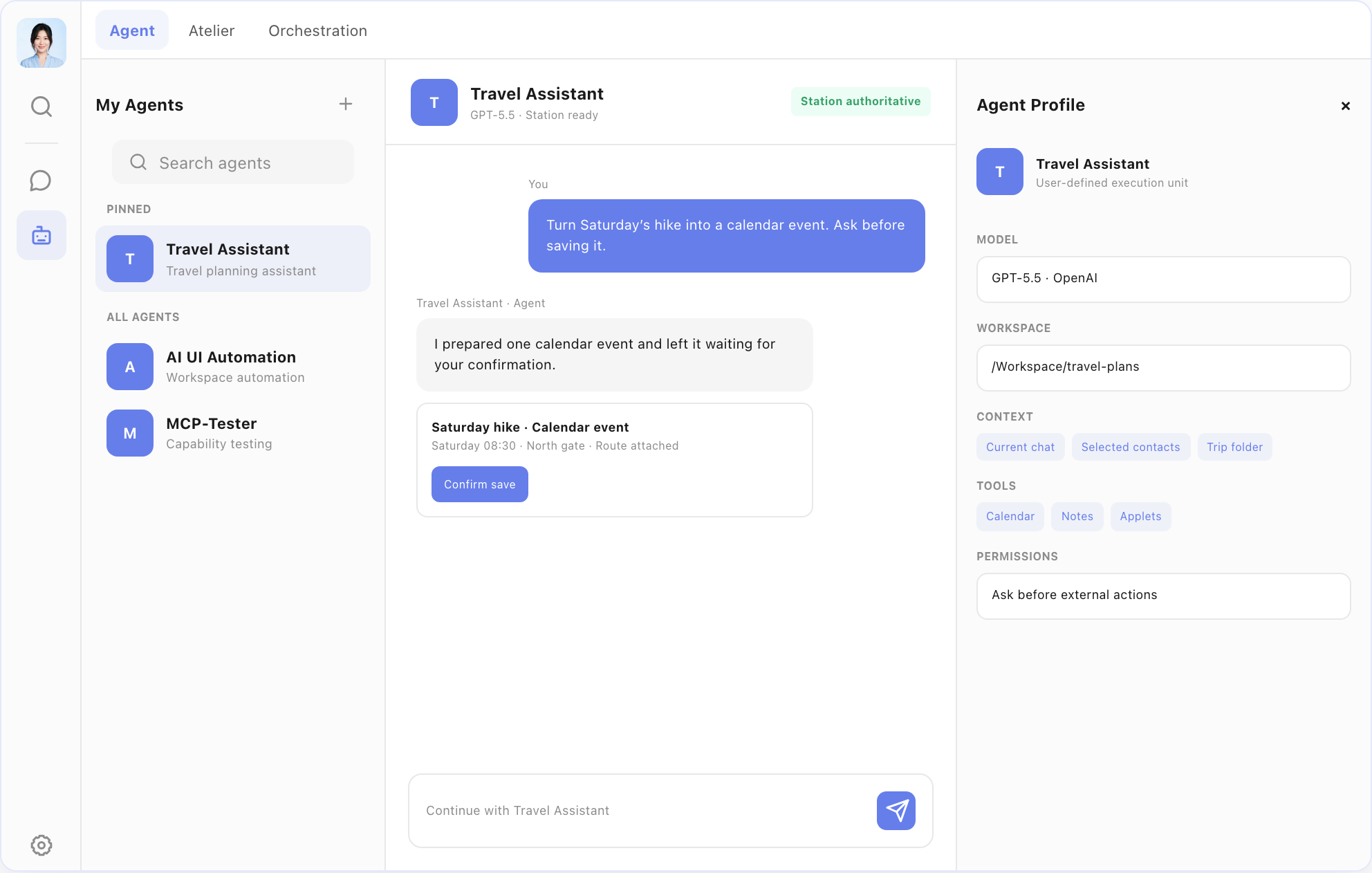Image resolution: width=1372 pixels, height=873 pixels.
Task: Click the Station authoritative badge
Action: pos(861,101)
